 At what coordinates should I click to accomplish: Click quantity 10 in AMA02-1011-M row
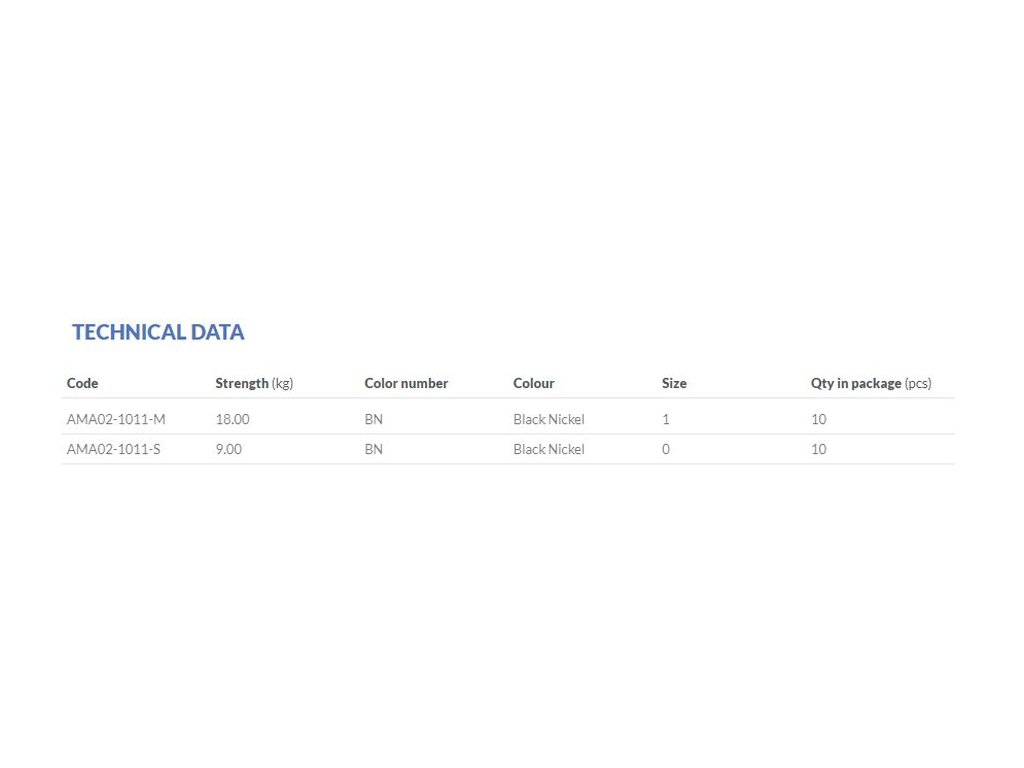click(x=818, y=419)
